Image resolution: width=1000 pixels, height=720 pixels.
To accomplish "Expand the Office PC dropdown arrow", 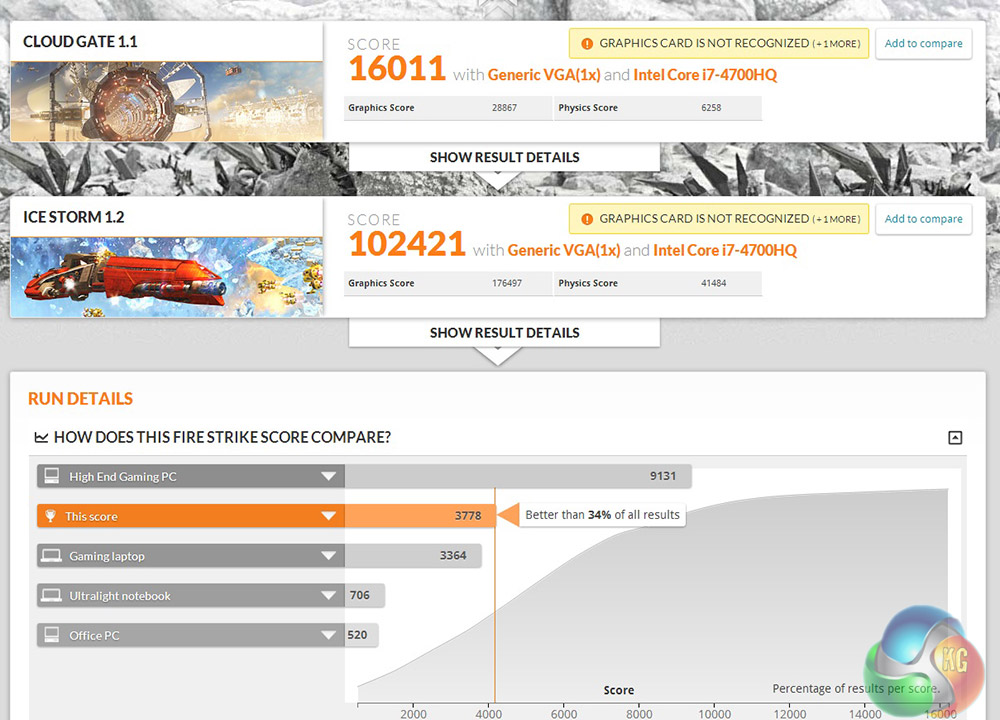I will [x=328, y=635].
